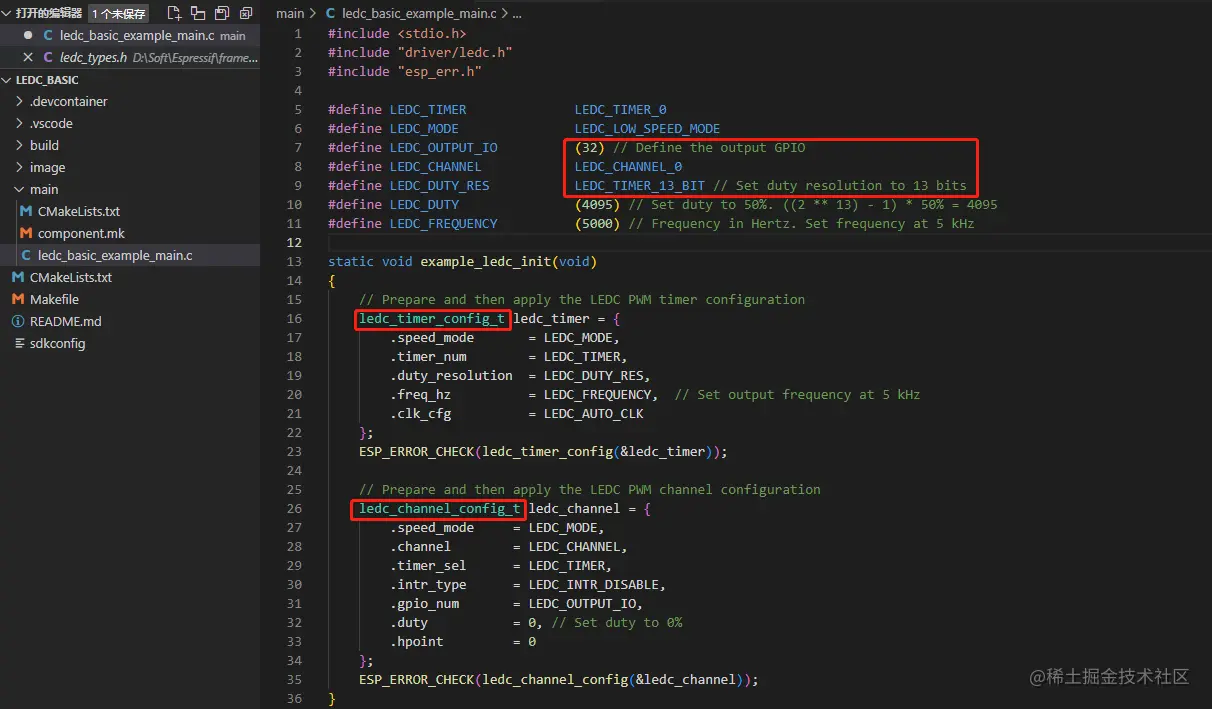This screenshot has height=709, width=1212.
Task: Click .gpio_num field on line 31
Action: [424, 603]
